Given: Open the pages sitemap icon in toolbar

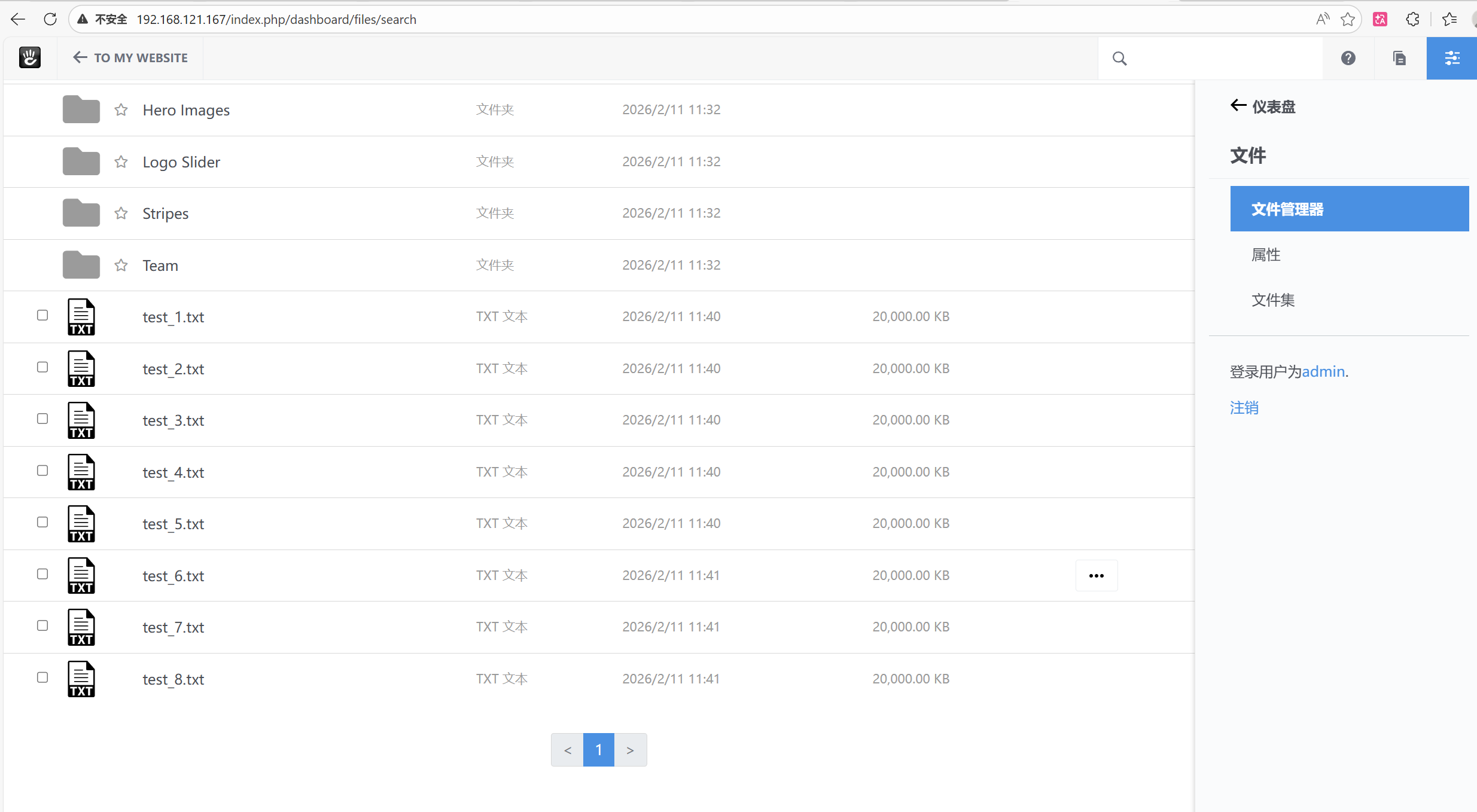Looking at the screenshot, I should 1399,58.
